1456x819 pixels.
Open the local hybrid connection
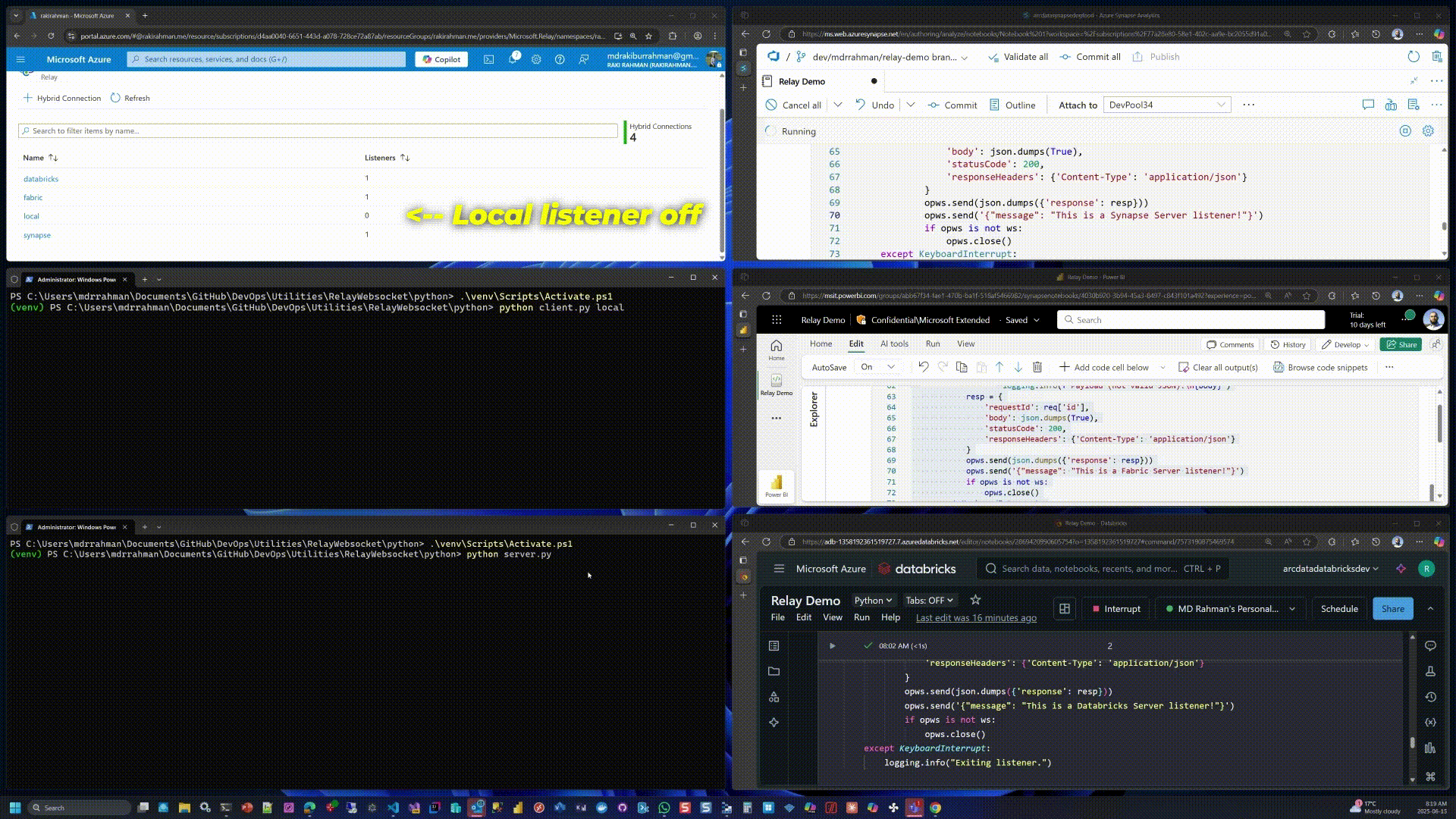pyautogui.click(x=31, y=216)
